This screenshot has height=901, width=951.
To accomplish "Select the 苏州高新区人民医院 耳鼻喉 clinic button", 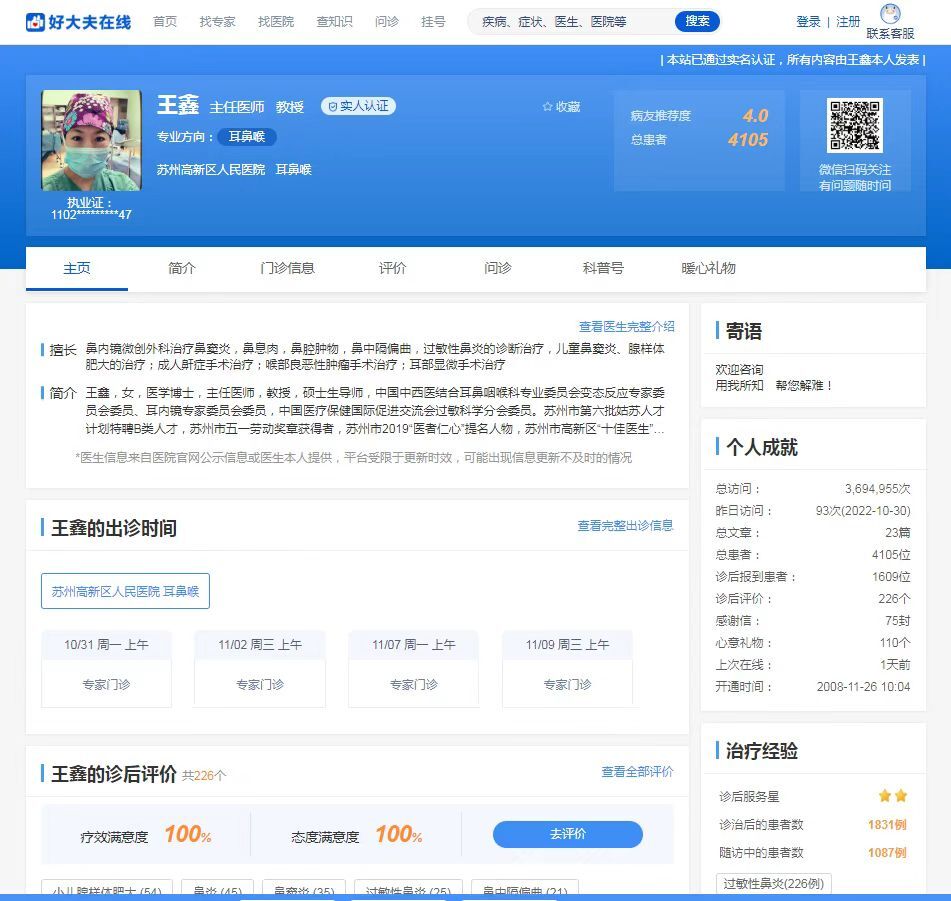I will (125, 591).
